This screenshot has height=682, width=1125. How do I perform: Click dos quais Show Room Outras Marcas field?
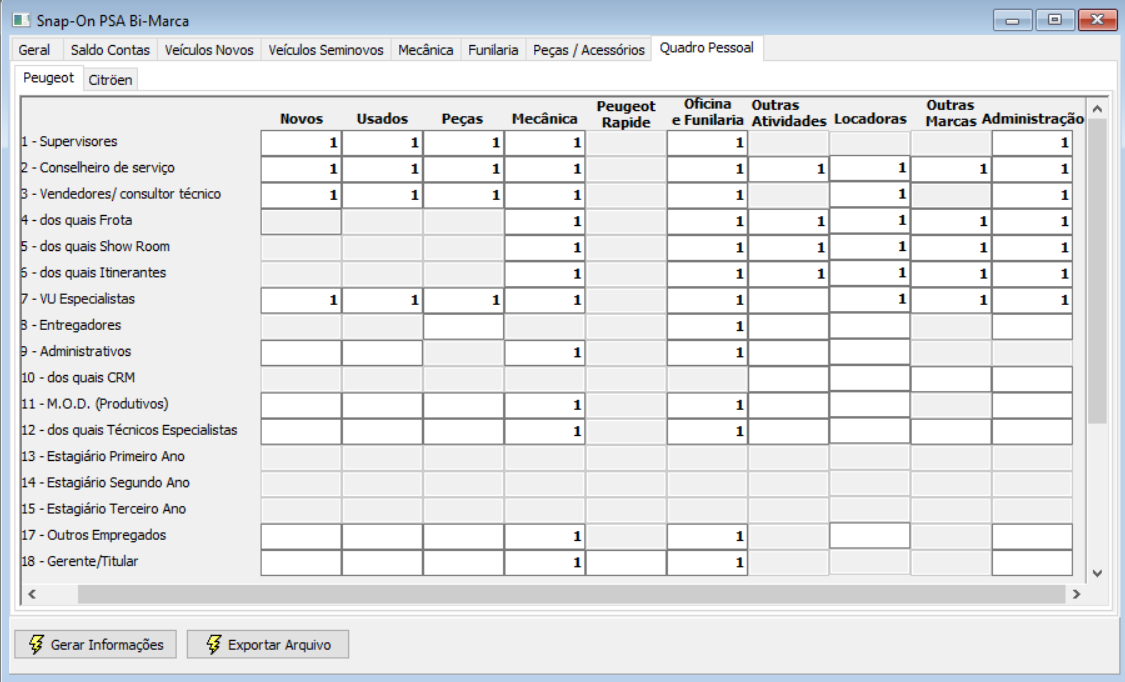tap(951, 247)
